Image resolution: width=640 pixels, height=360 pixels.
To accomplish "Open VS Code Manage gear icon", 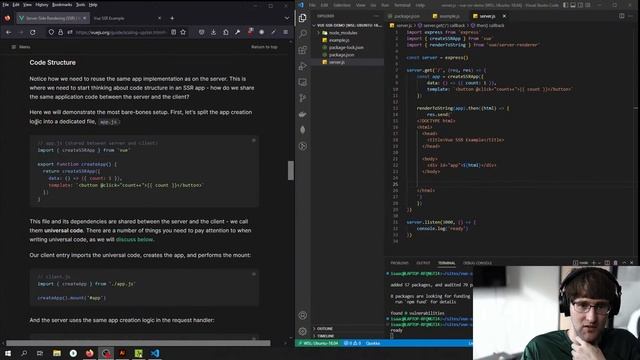I will [x=302, y=331].
